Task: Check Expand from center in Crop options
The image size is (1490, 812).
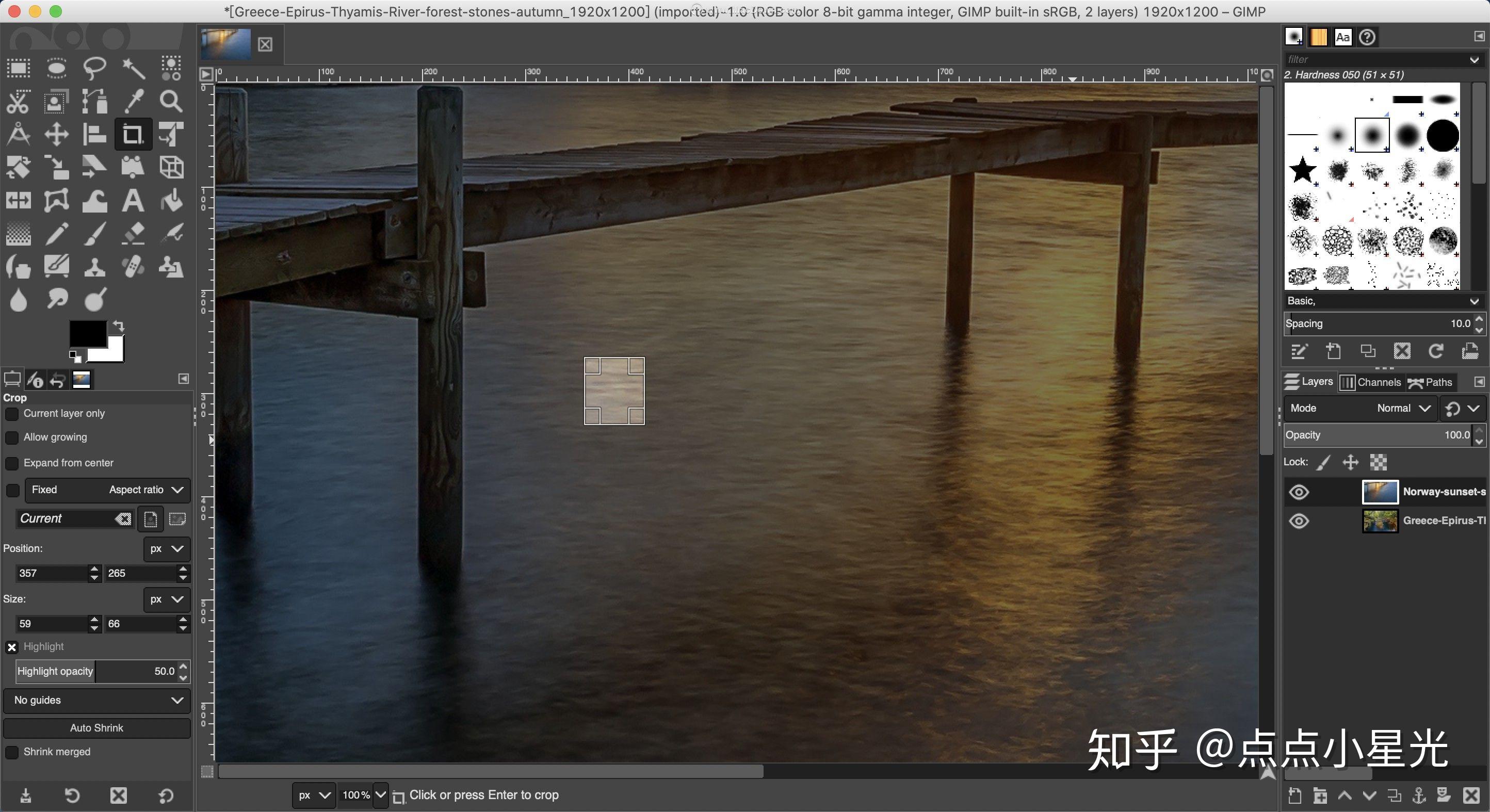Action: point(11,463)
